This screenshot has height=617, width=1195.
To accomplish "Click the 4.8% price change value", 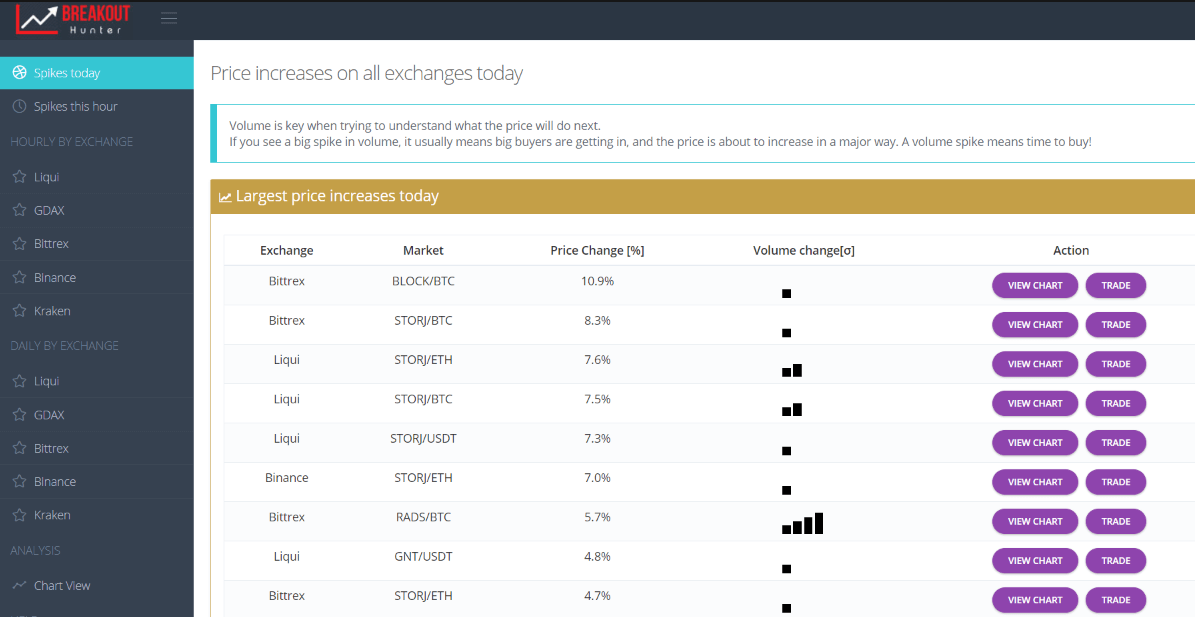I will [598, 557].
